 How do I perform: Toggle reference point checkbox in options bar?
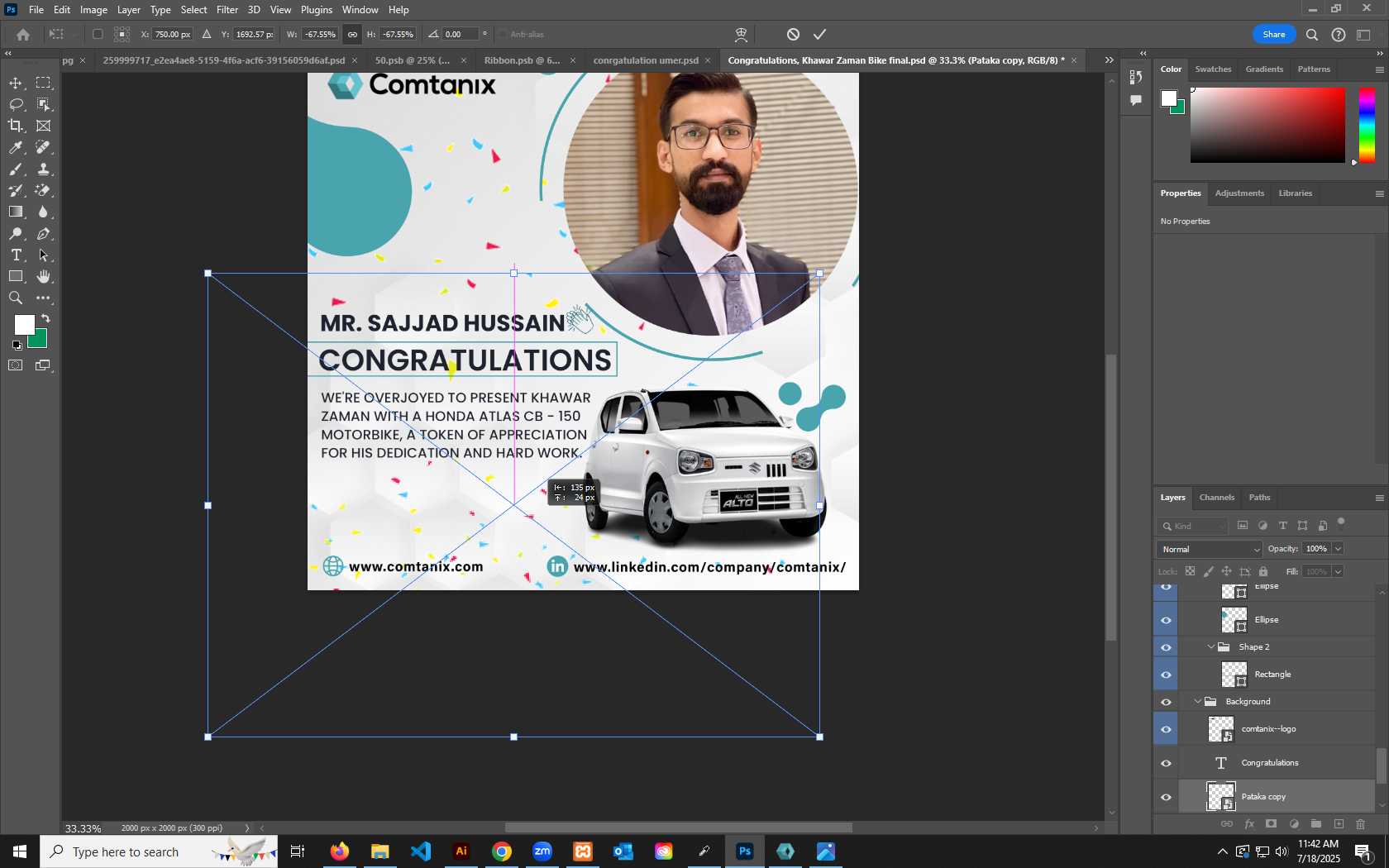pyautogui.click(x=98, y=35)
